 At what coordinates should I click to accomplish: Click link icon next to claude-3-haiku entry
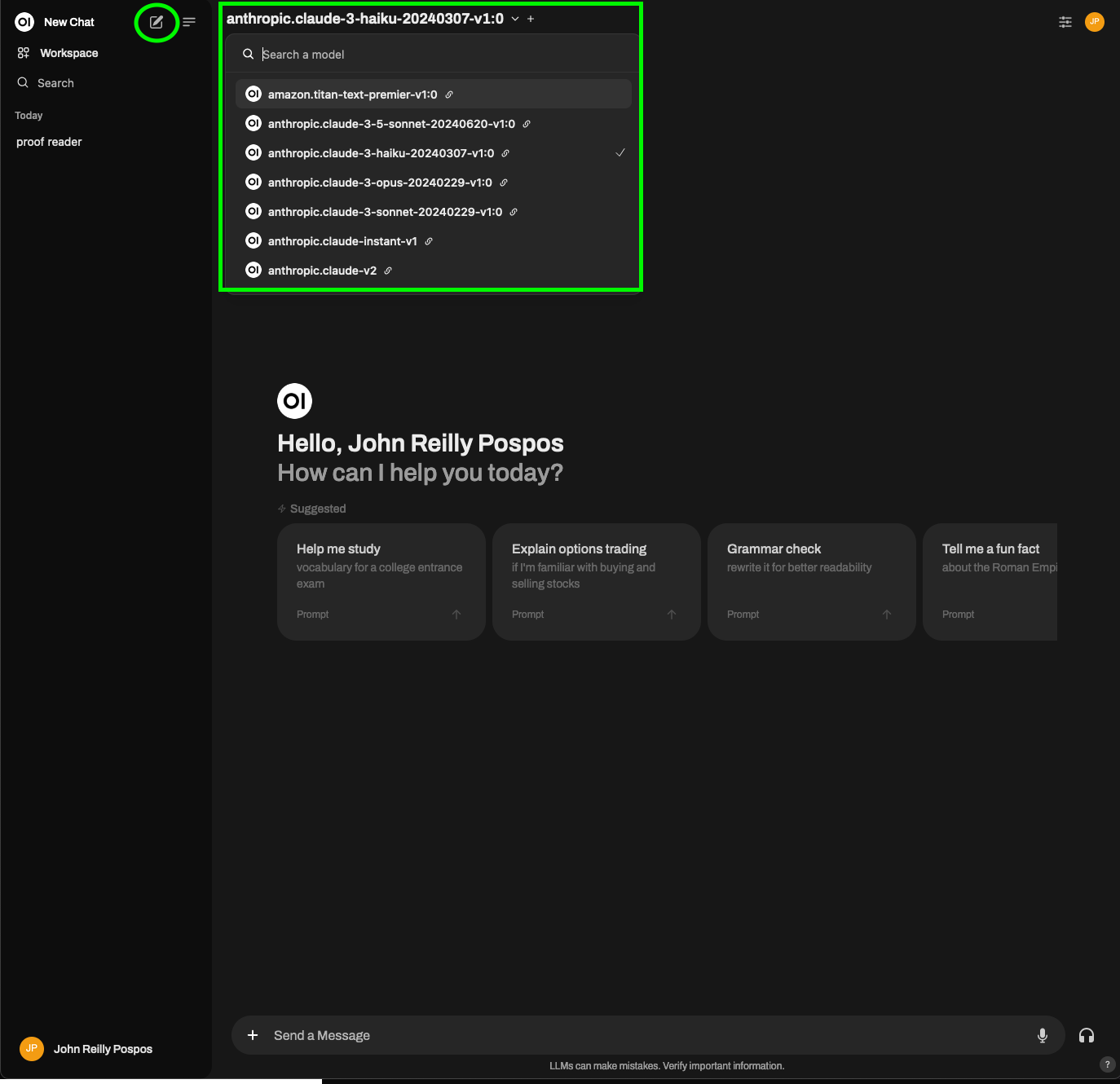505,153
